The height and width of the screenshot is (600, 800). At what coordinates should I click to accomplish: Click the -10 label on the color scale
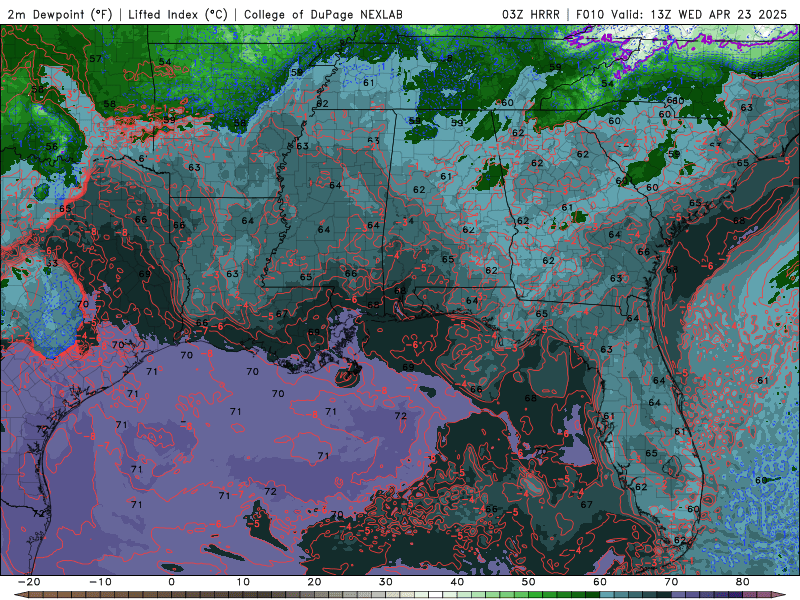coord(100,582)
